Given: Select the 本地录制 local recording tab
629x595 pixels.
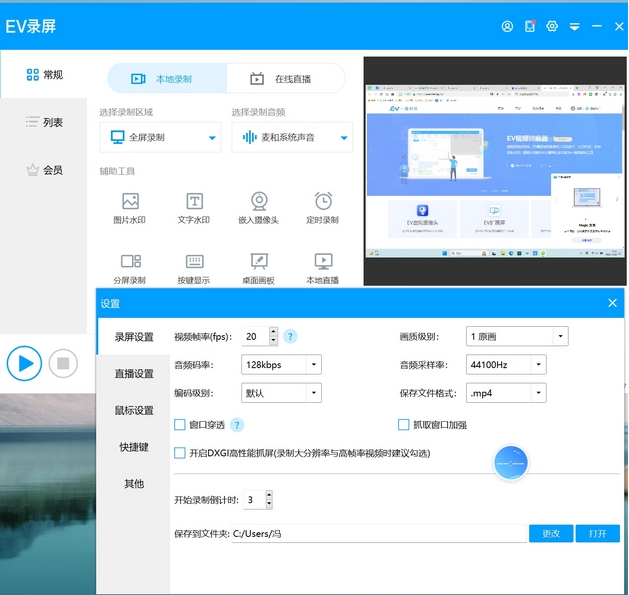Looking at the screenshot, I should coord(167,79).
